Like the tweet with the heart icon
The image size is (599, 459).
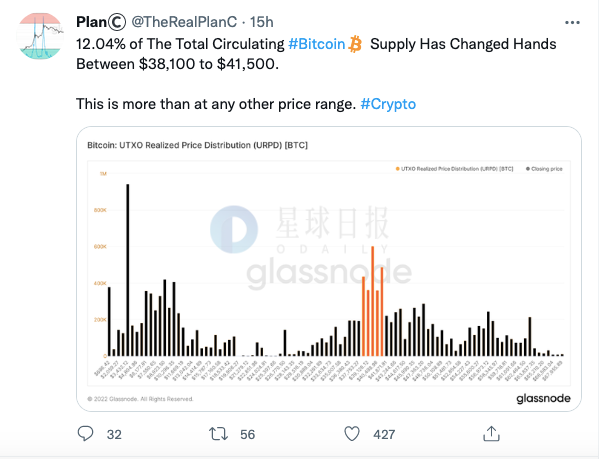352,434
